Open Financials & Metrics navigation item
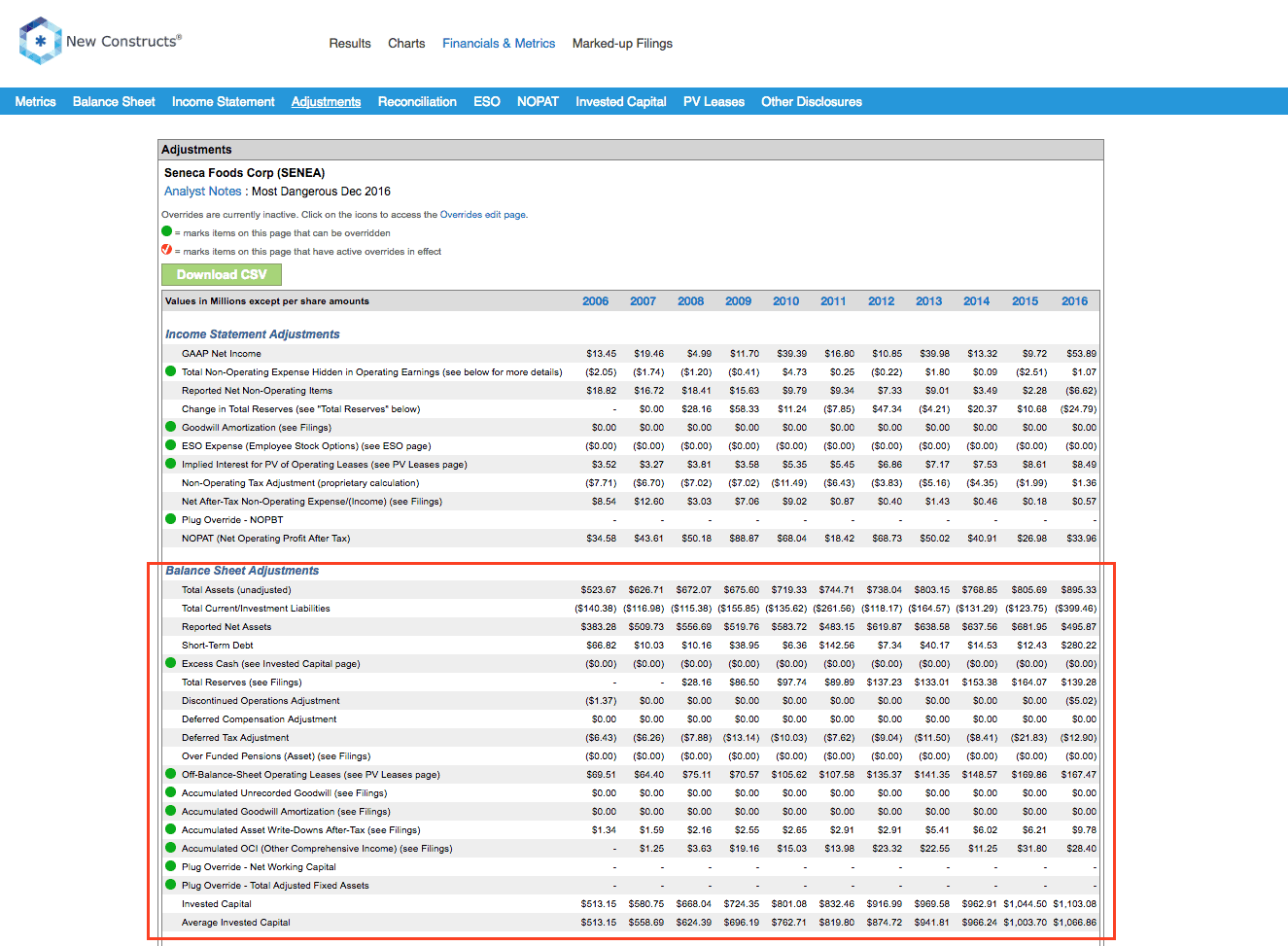Image resolution: width=1288 pixels, height=946 pixels. coord(499,44)
